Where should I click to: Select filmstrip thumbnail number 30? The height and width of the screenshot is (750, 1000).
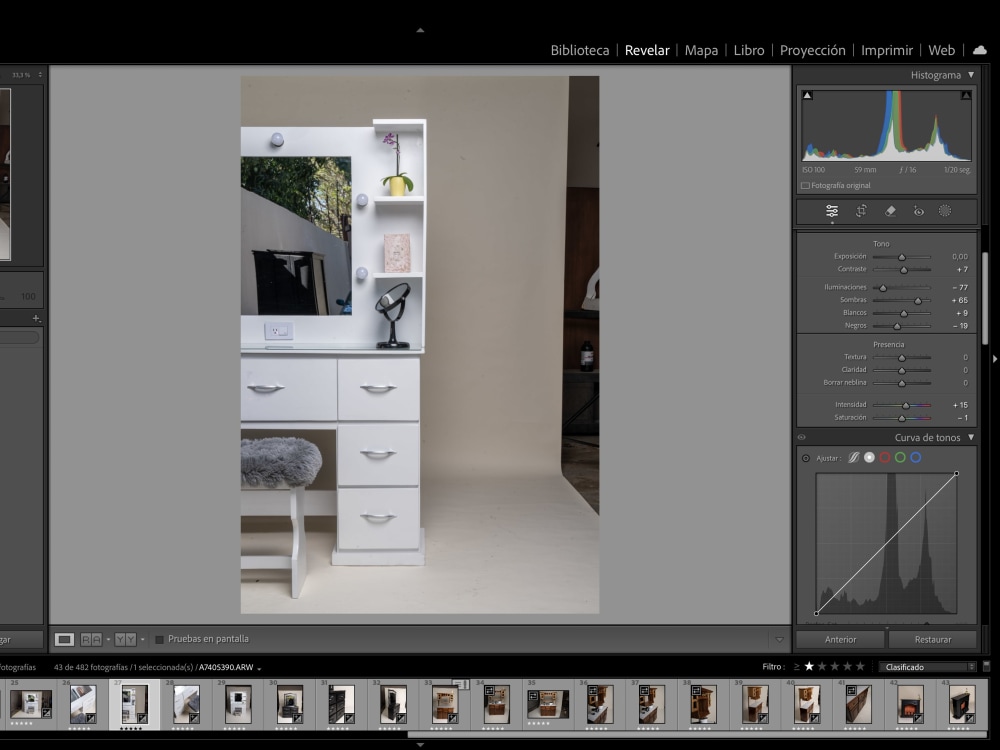[x=290, y=703]
